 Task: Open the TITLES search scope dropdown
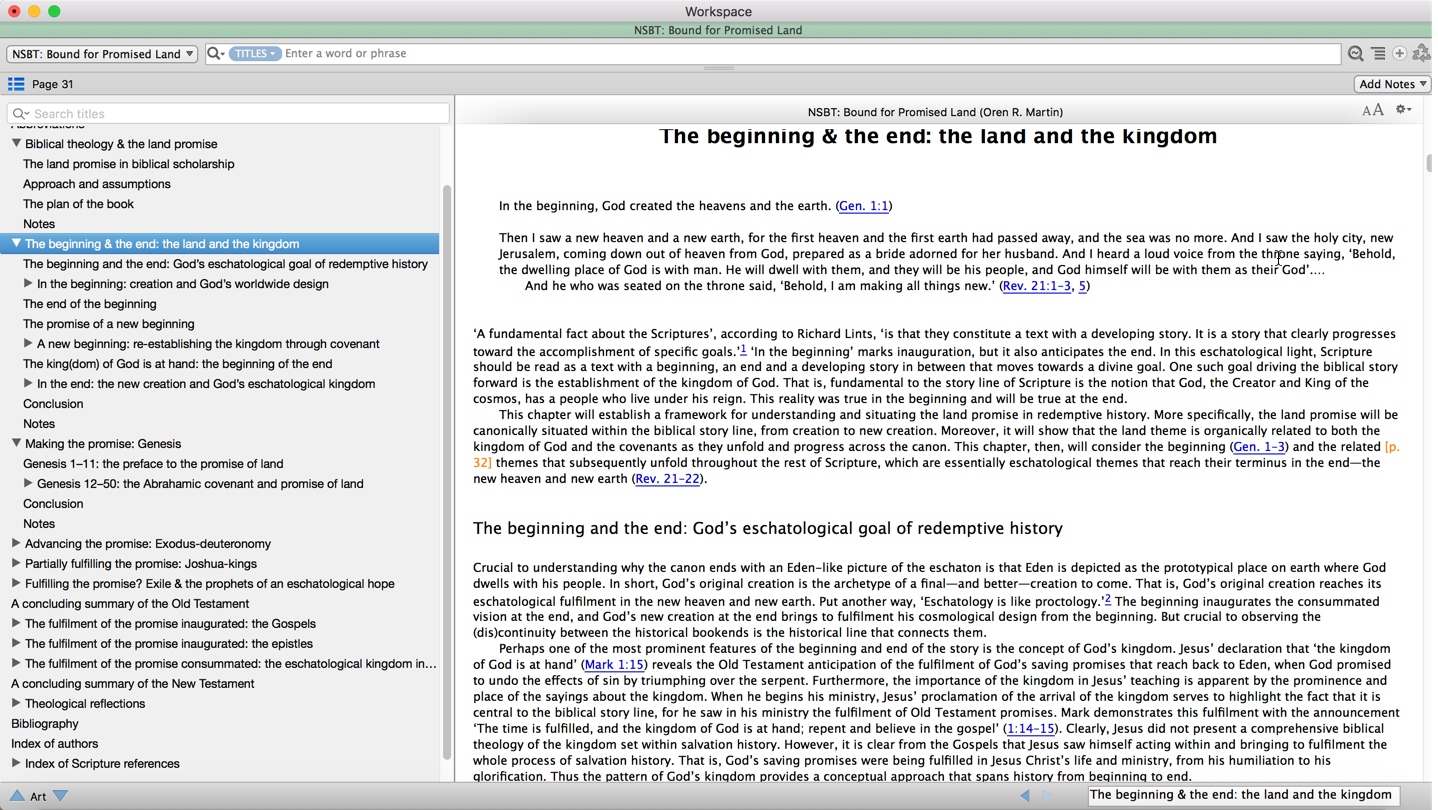[x=254, y=54]
